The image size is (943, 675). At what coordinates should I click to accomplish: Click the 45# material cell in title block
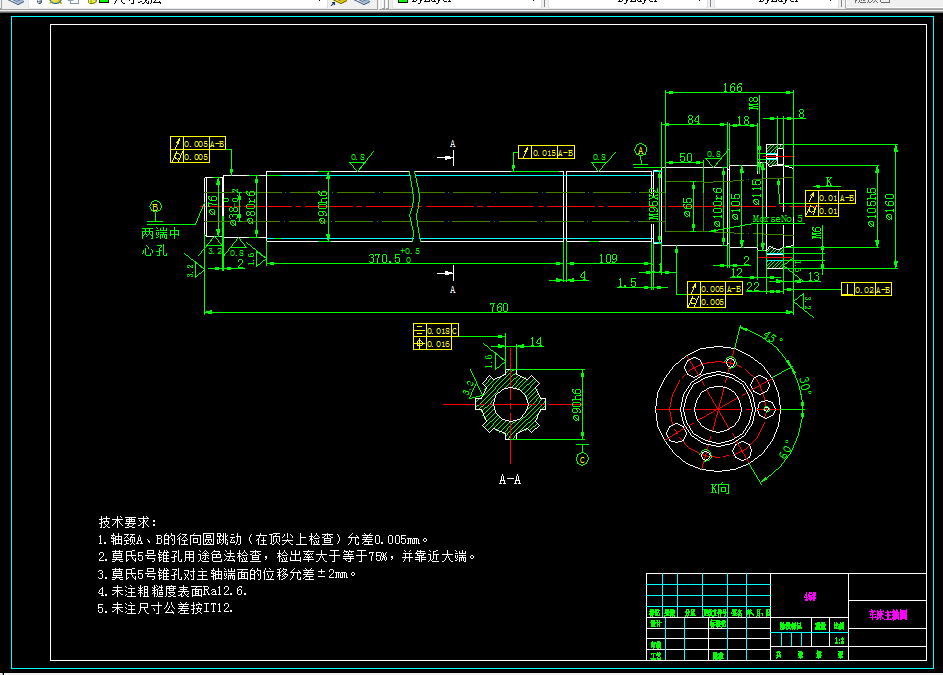[x=809, y=596]
